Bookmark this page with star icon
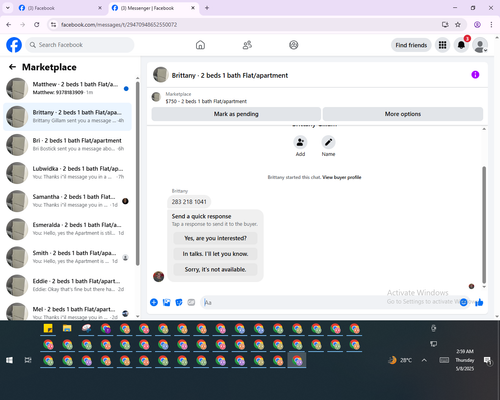The height and width of the screenshot is (400, 500). [458, 24]
